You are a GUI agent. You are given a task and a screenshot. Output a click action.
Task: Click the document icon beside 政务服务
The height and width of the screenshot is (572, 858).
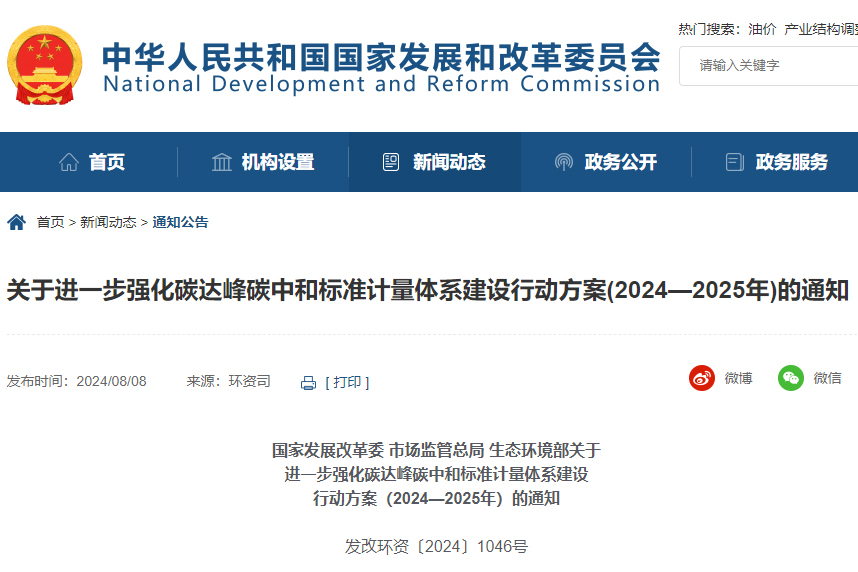(735, 162)
